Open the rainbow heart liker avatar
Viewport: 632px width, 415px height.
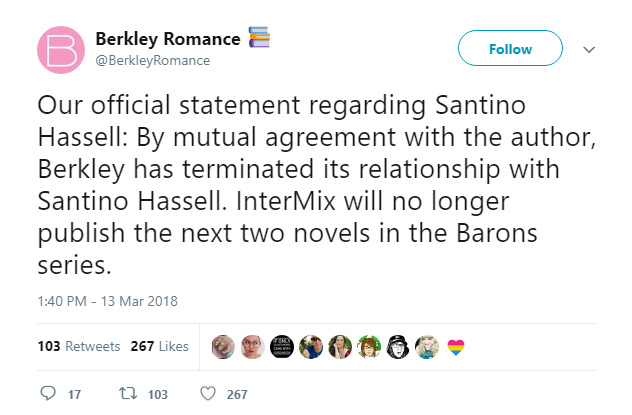point(455,347)
